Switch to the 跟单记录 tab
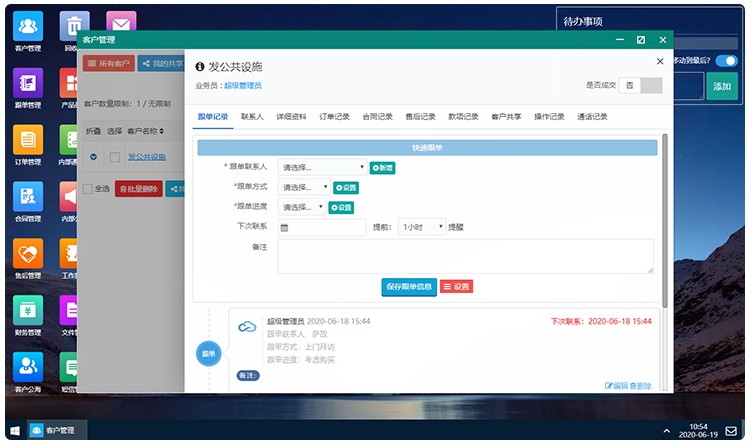754x447 pixels. tap(213, 117)
